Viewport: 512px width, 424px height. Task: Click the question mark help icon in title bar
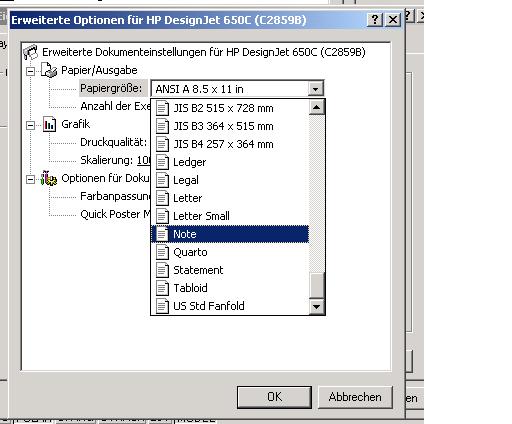tap(375, 20)
